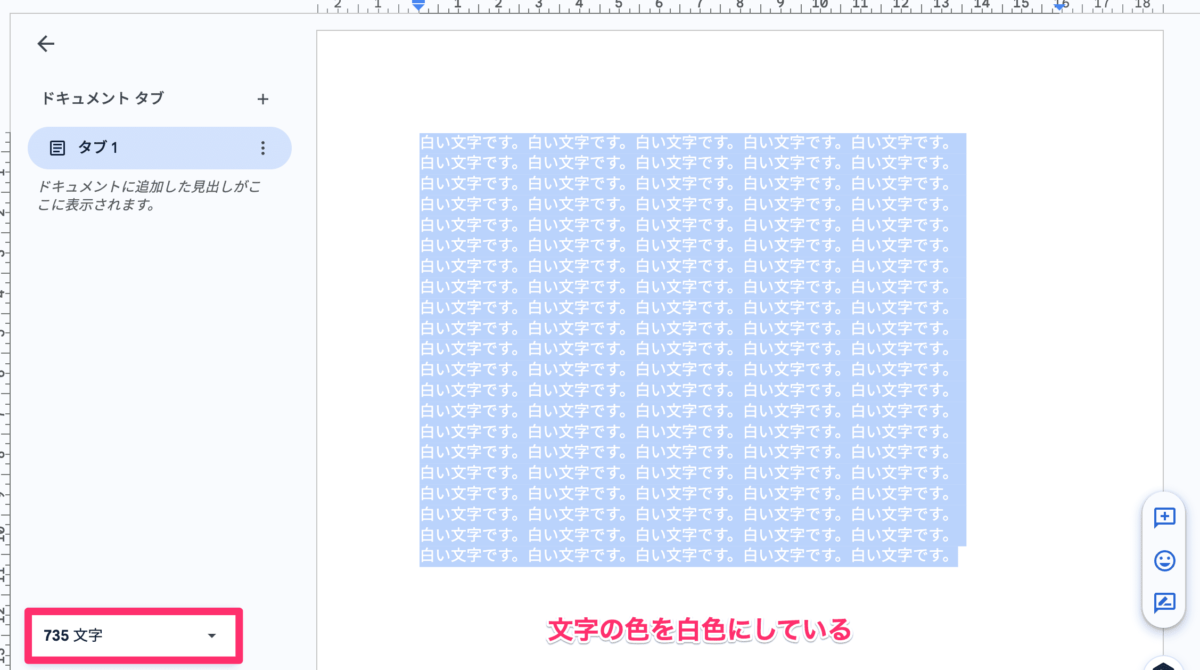Click the document icon beside タブ 1

(x=58, y=148)
